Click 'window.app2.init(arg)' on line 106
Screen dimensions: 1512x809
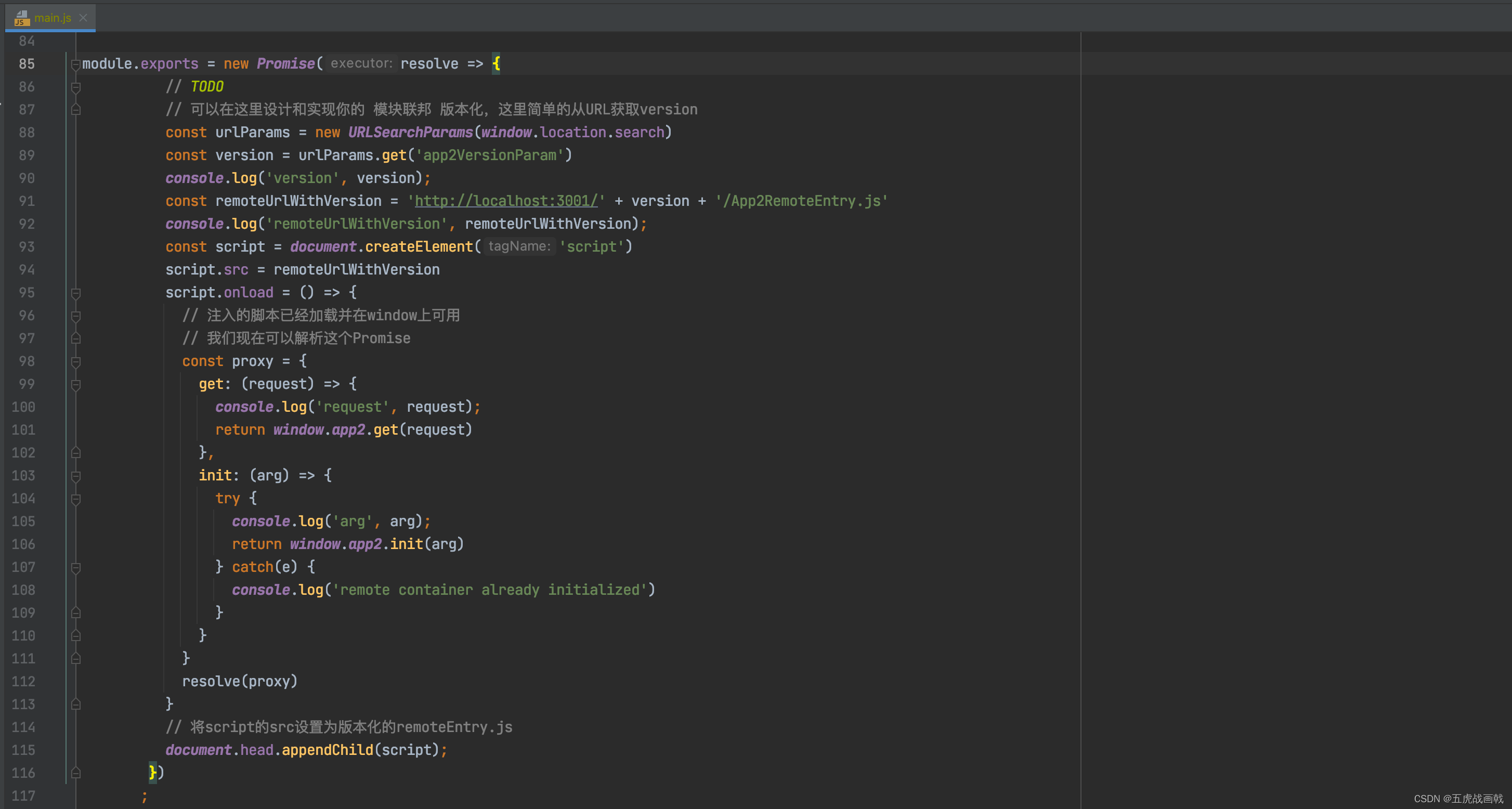pyautogui.click(x=377, y=544)
